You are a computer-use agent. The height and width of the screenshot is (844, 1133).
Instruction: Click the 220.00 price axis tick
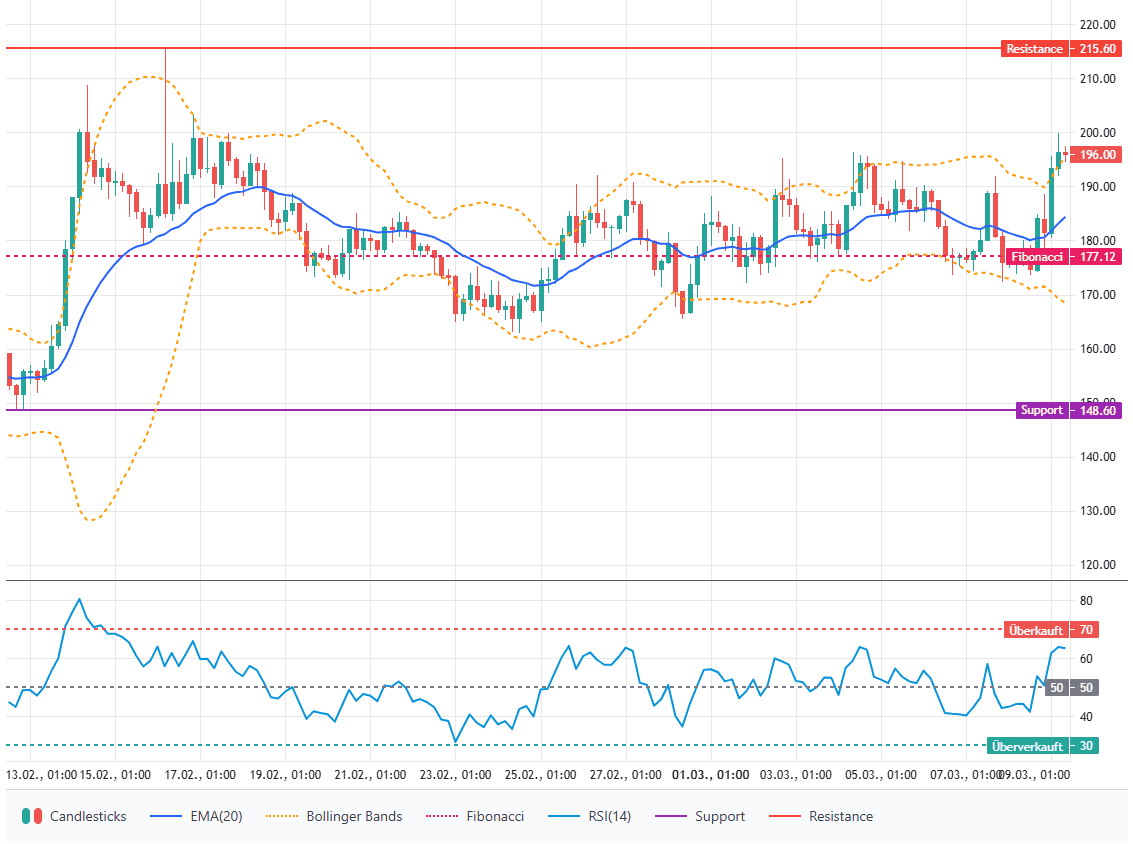click(1098, 24)
